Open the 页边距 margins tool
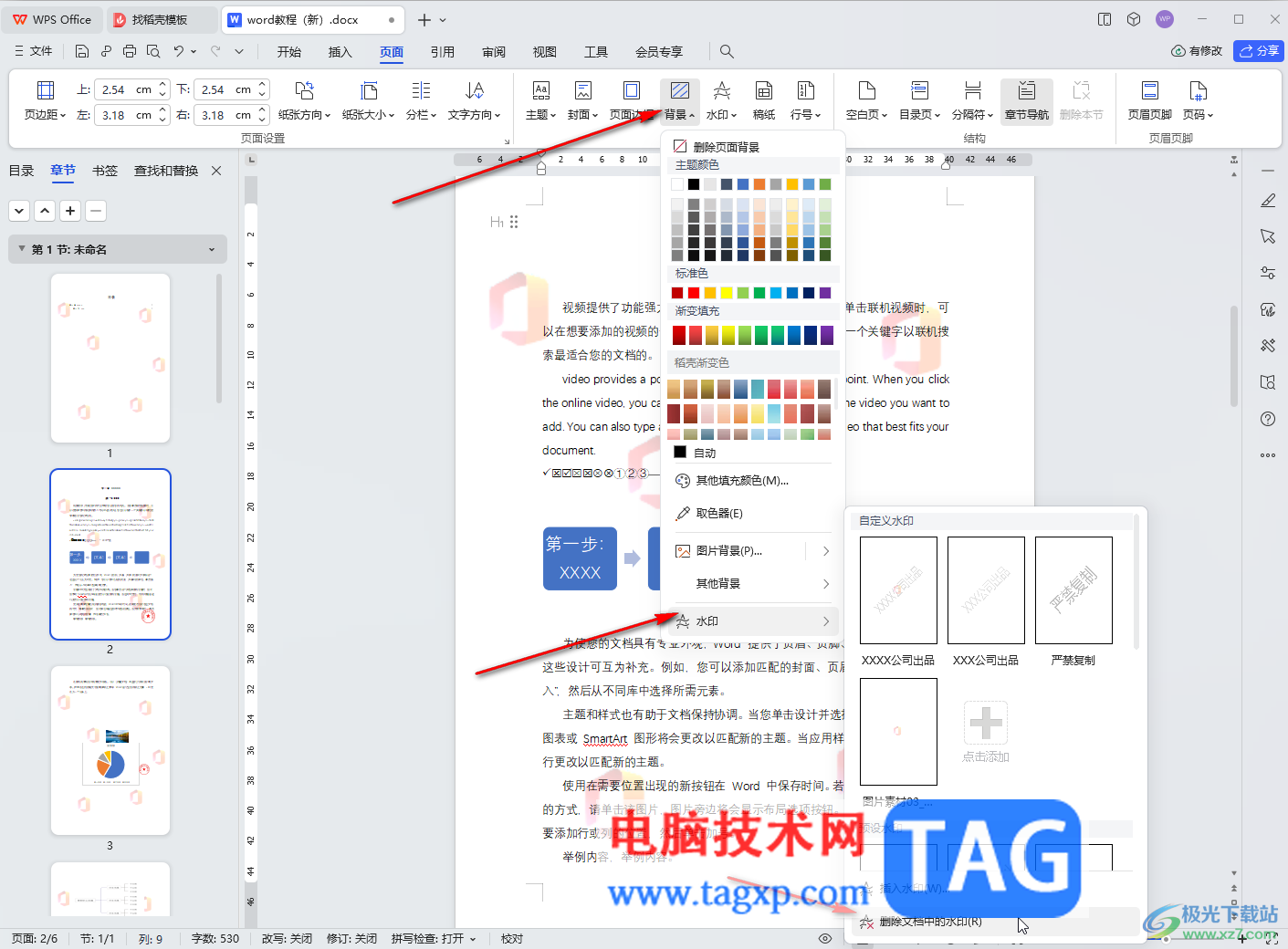Viewport: 1288px width, 949px height. 45,100
